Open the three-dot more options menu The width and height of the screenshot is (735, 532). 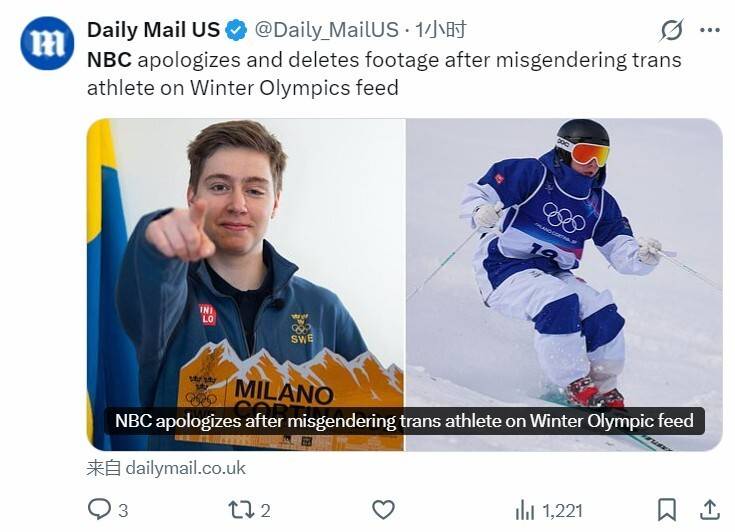pos(710,30)
